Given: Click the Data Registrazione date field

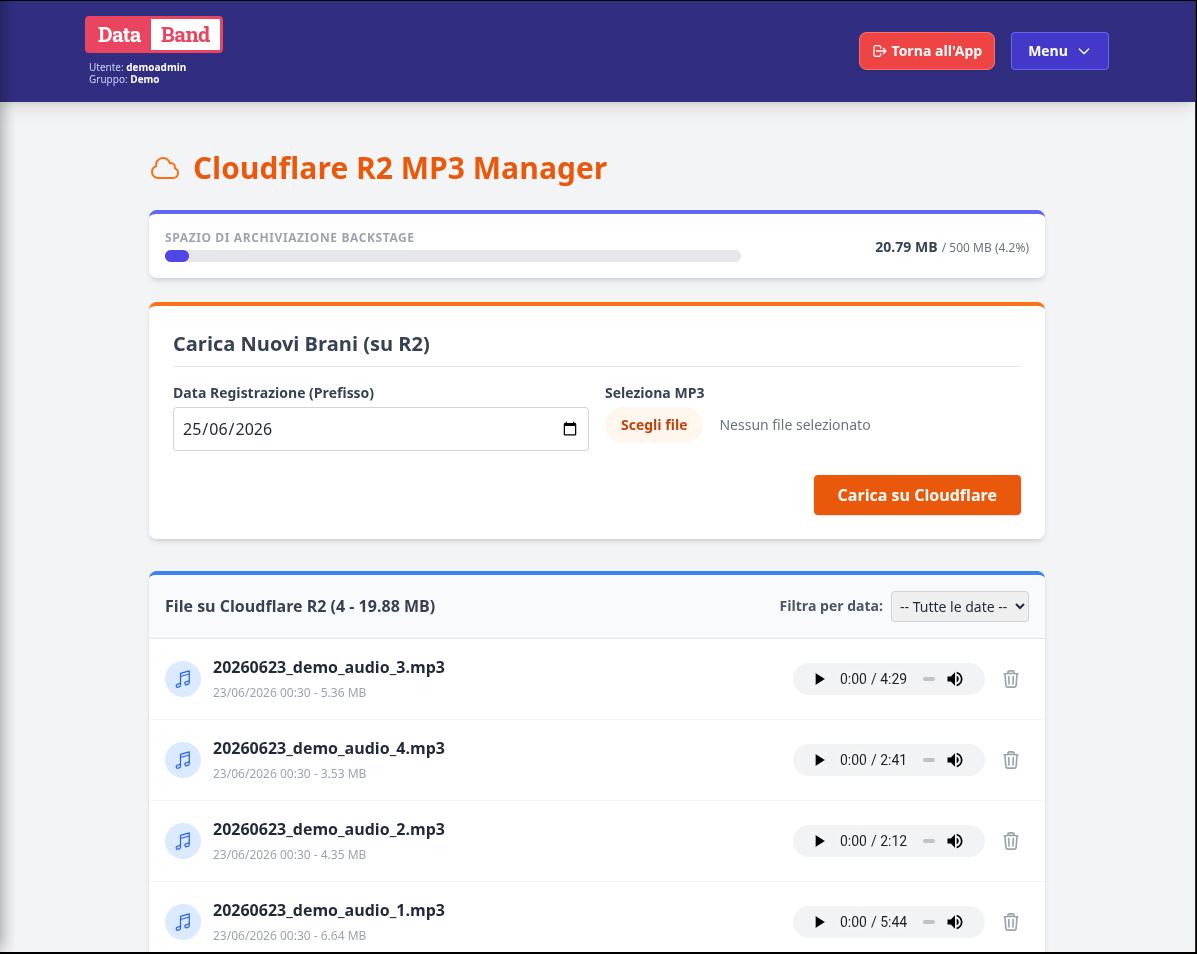Looking at the screenshot, I should tap(381, 429).
